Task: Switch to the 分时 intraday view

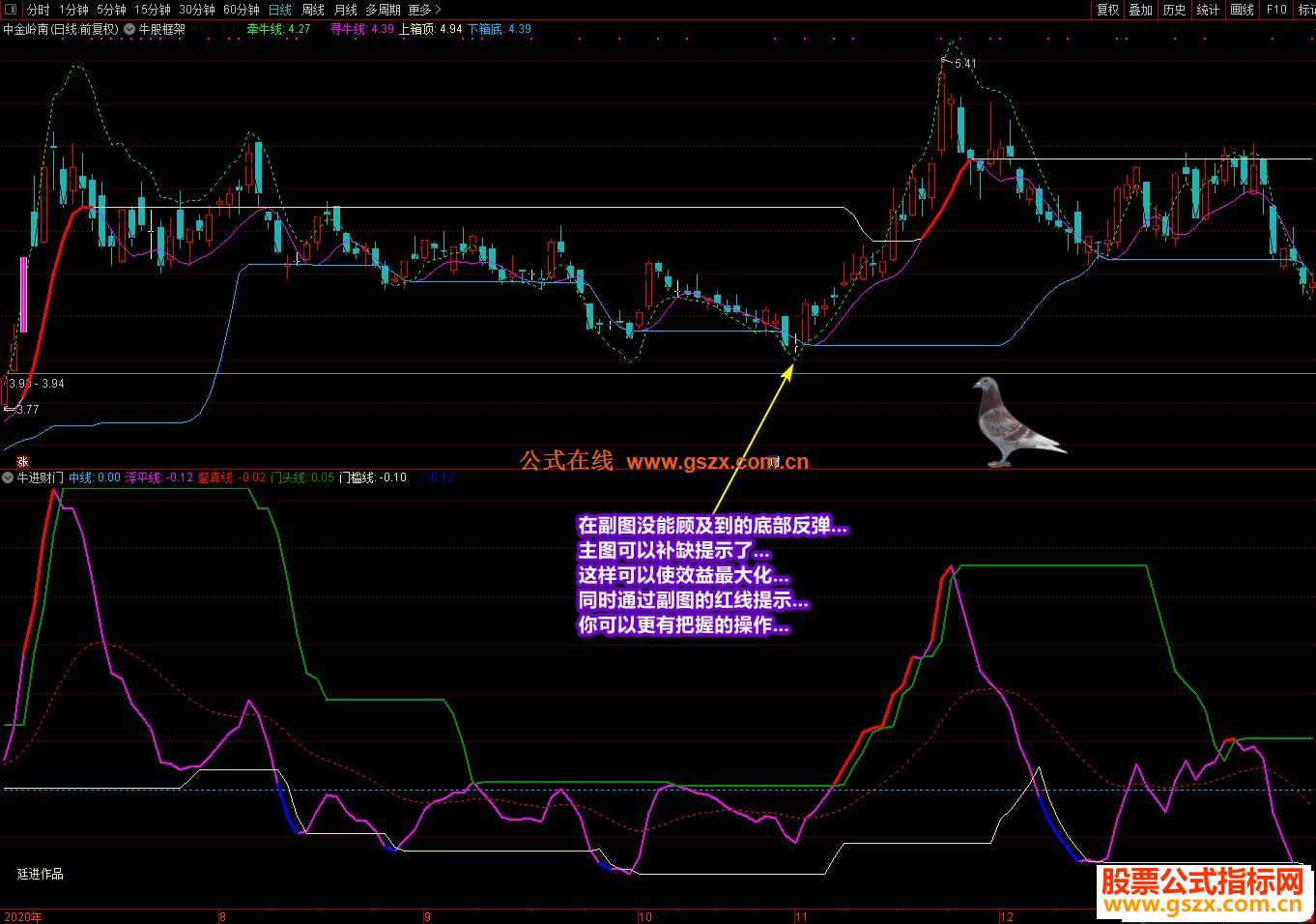Action: coord(39,10)
